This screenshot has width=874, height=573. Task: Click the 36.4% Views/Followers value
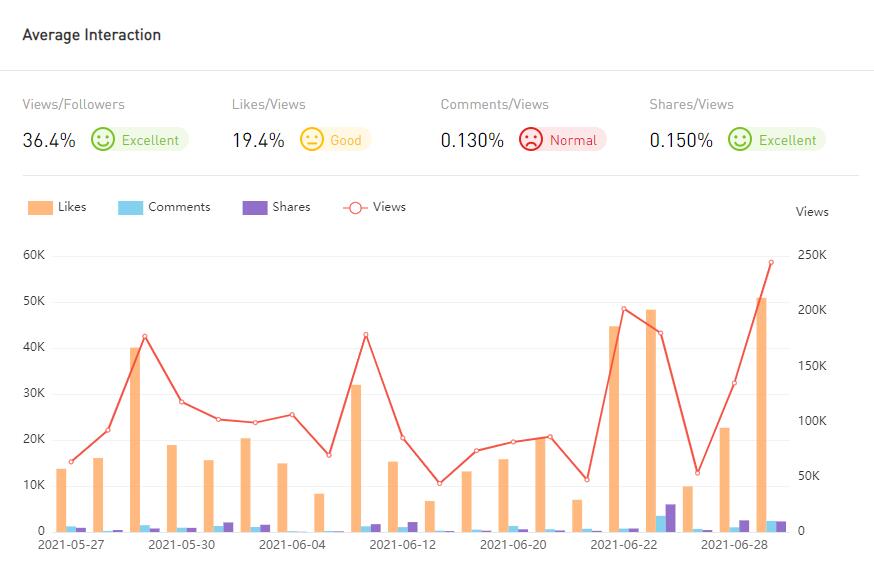tap(49, 140)
